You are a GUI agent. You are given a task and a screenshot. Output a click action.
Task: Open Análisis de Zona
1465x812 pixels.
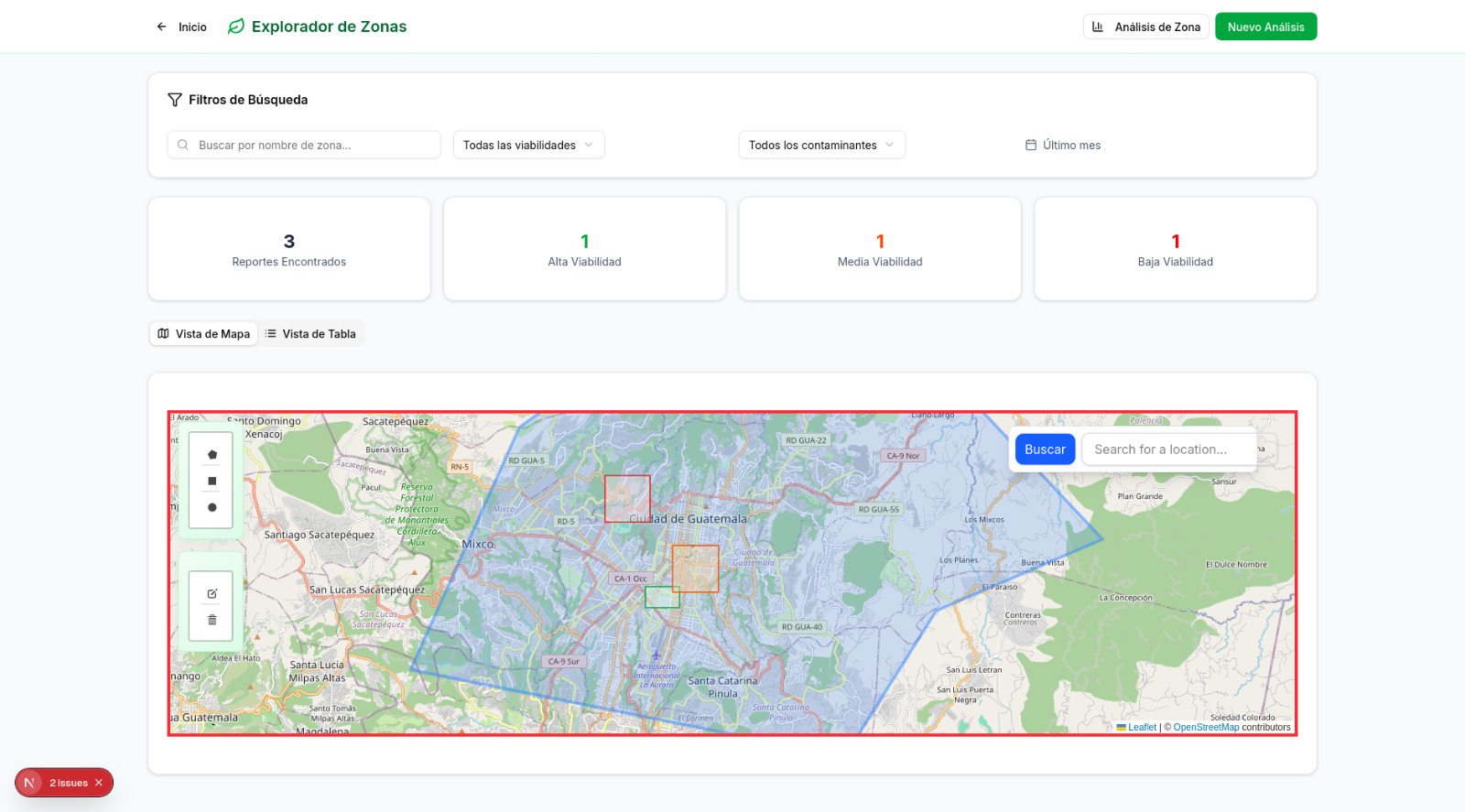pyautogui.click(x=1146, y=27)
